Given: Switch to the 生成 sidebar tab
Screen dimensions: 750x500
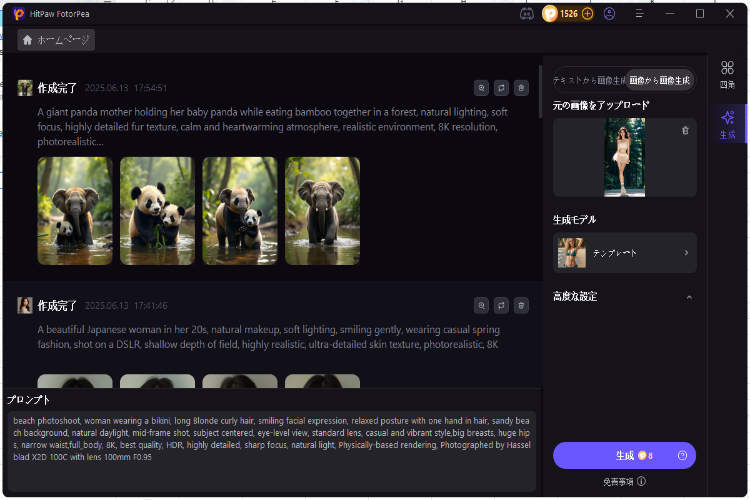Looking at the screenshot, I should click(727, 123).
